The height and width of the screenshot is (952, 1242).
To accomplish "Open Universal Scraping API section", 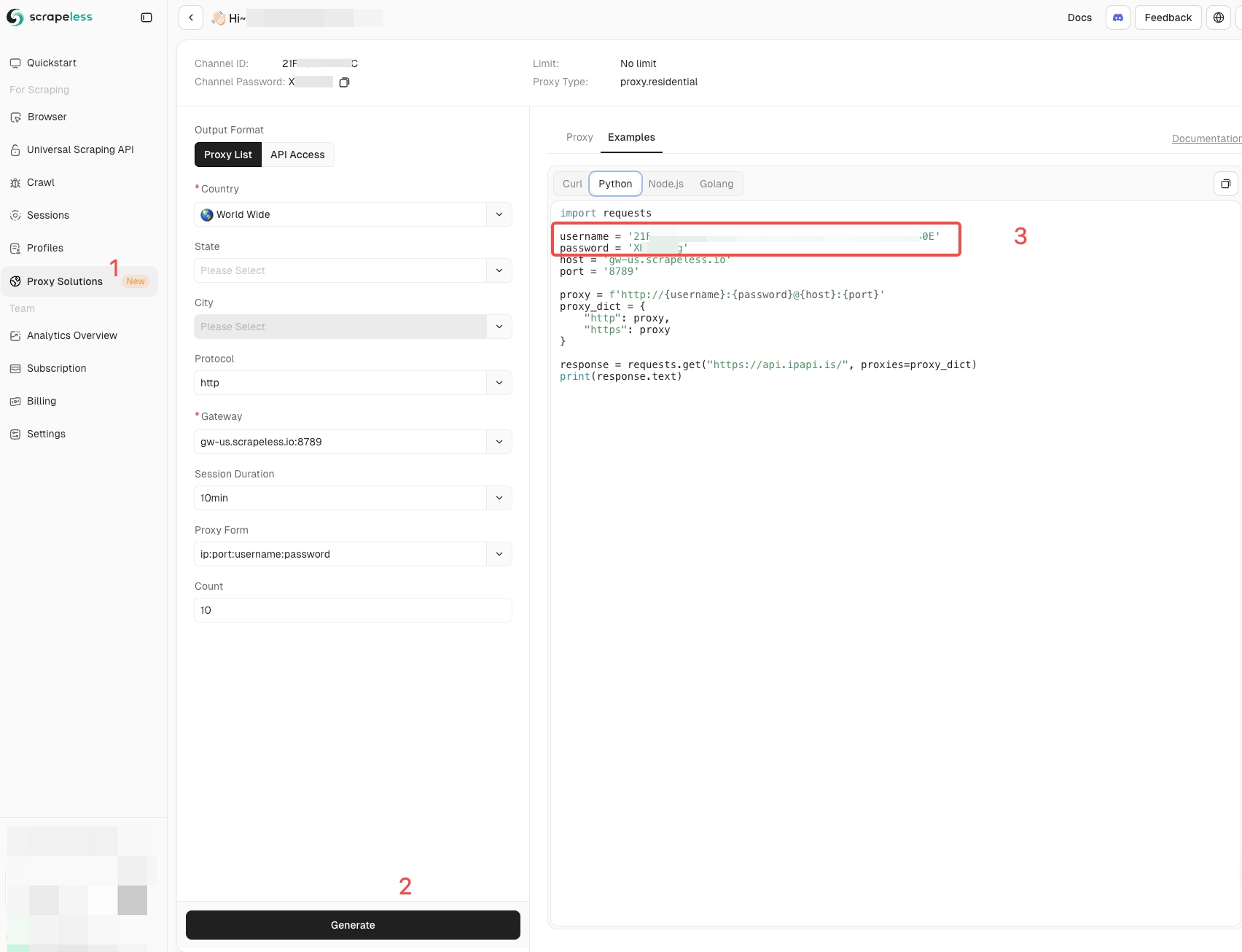I will (x=79, y=149).
